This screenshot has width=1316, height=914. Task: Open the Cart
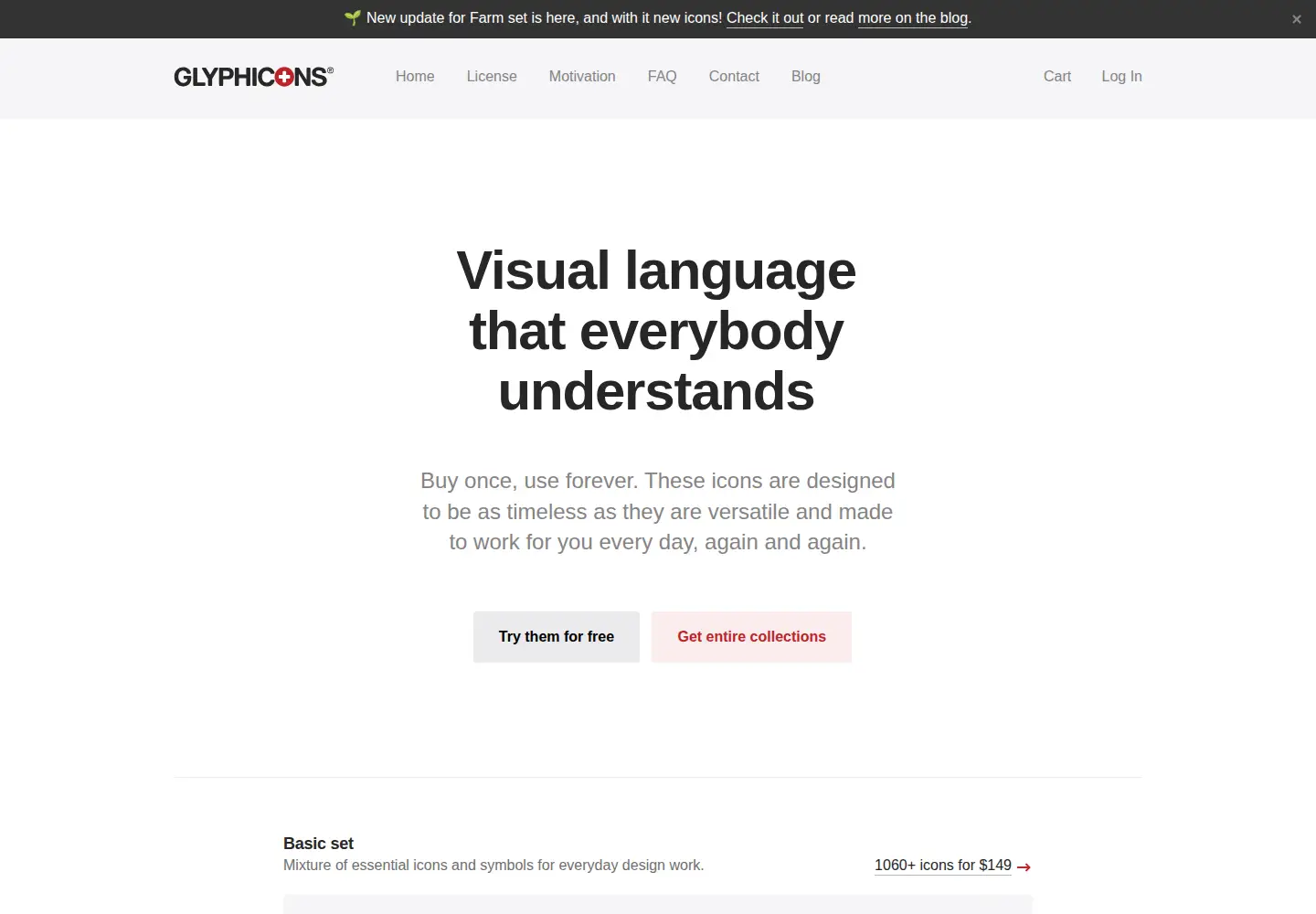pos(1057,77)
